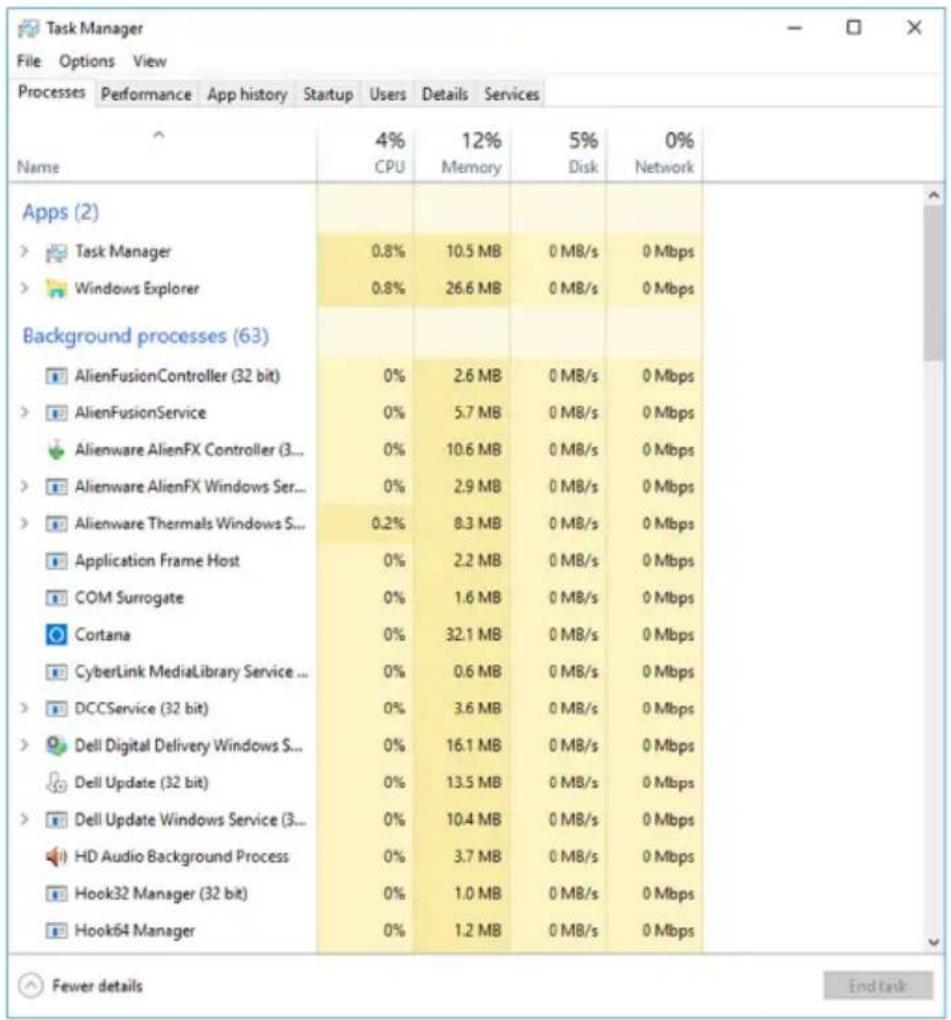
Task: Click the blue Cortana circle icon
Action: [56, 635]
